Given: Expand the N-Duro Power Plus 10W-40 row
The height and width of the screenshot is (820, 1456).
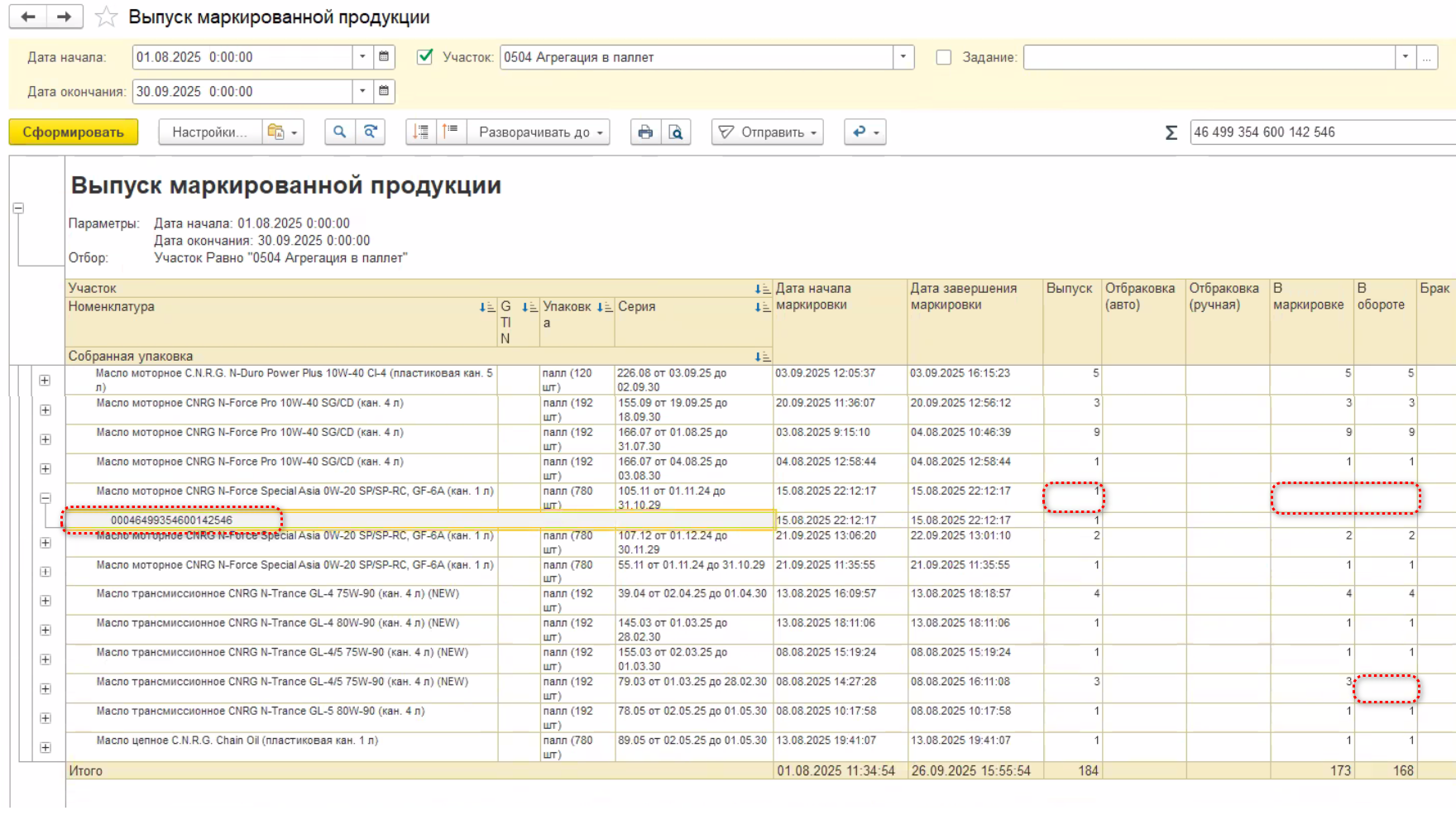Looking at the screenshot, I should point(45,381).
